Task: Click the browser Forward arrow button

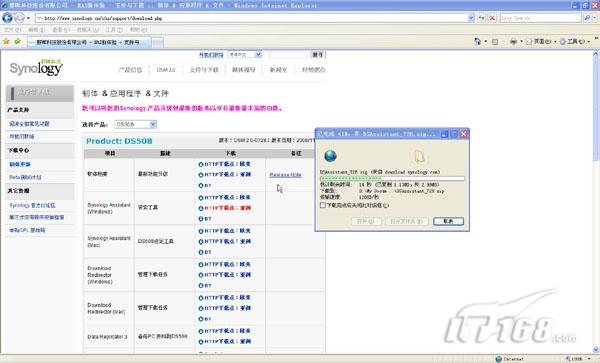Action: click(x=19, y=18)
